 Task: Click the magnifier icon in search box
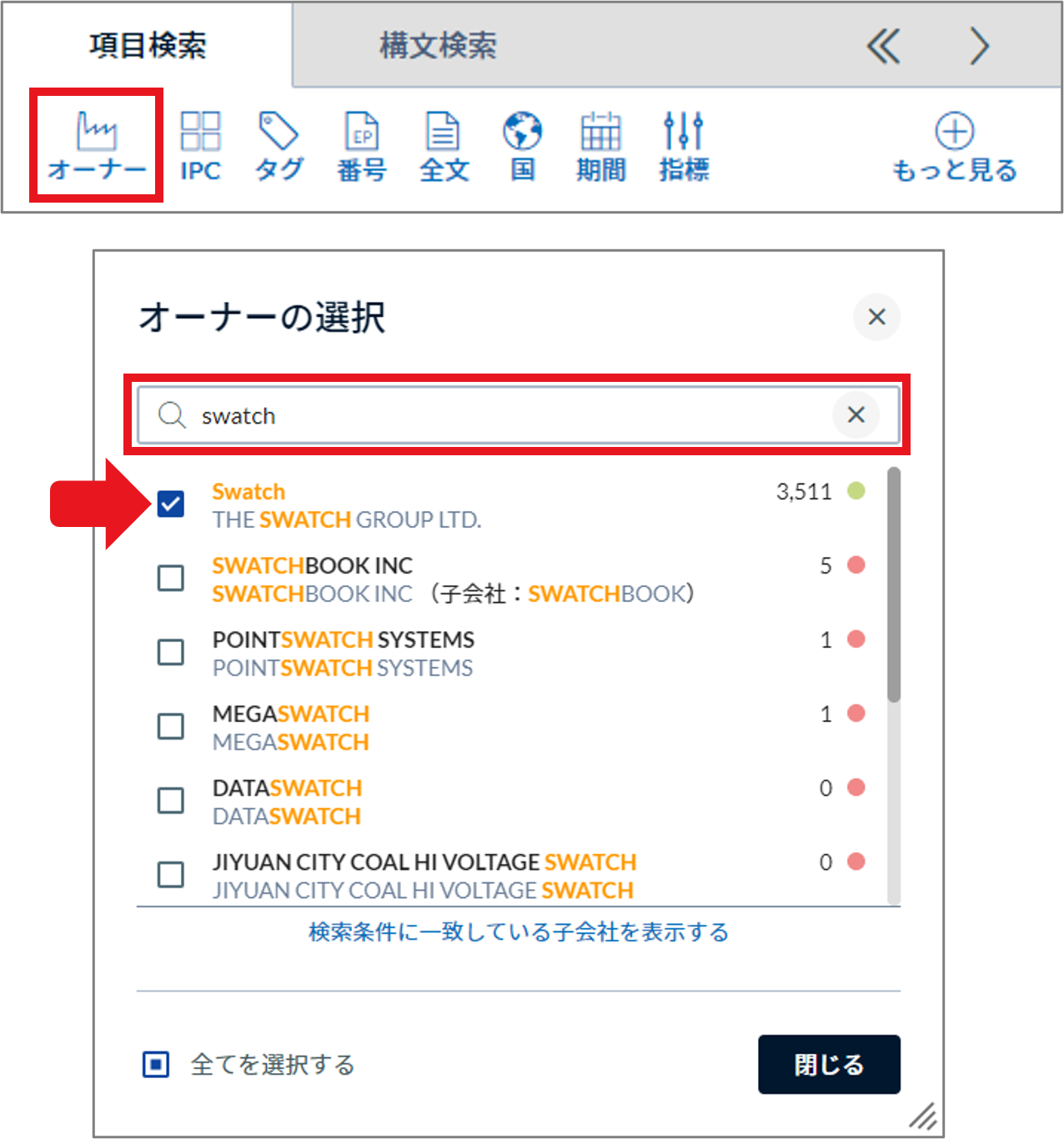coord(172,414)
